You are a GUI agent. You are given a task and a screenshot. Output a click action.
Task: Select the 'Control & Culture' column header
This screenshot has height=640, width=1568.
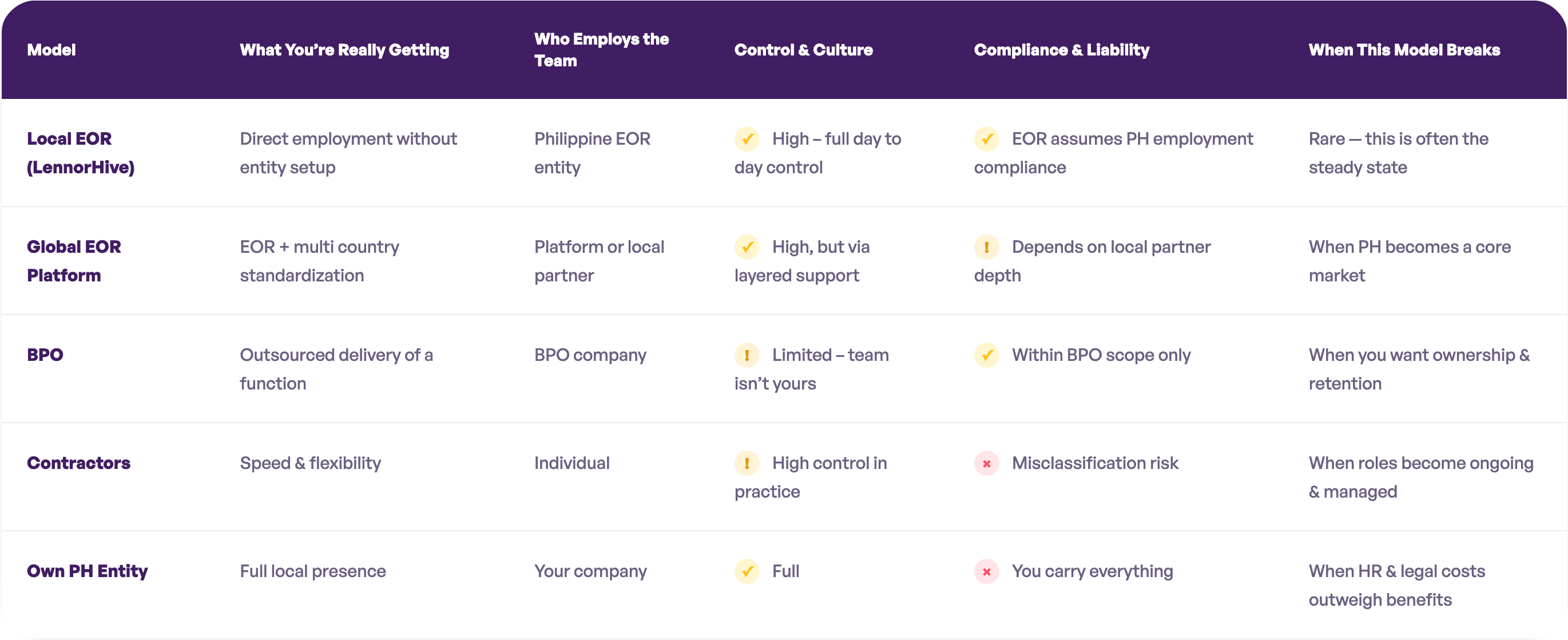click(803, 50)
